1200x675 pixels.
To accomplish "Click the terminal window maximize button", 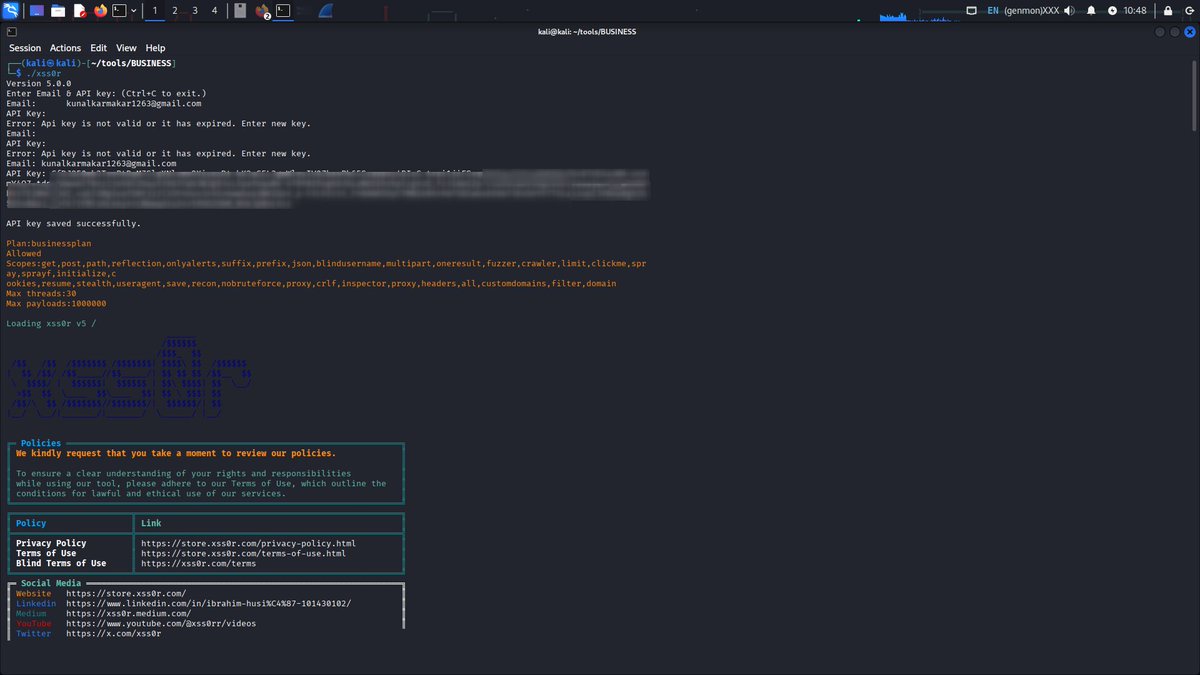I will pos(1174,31).
